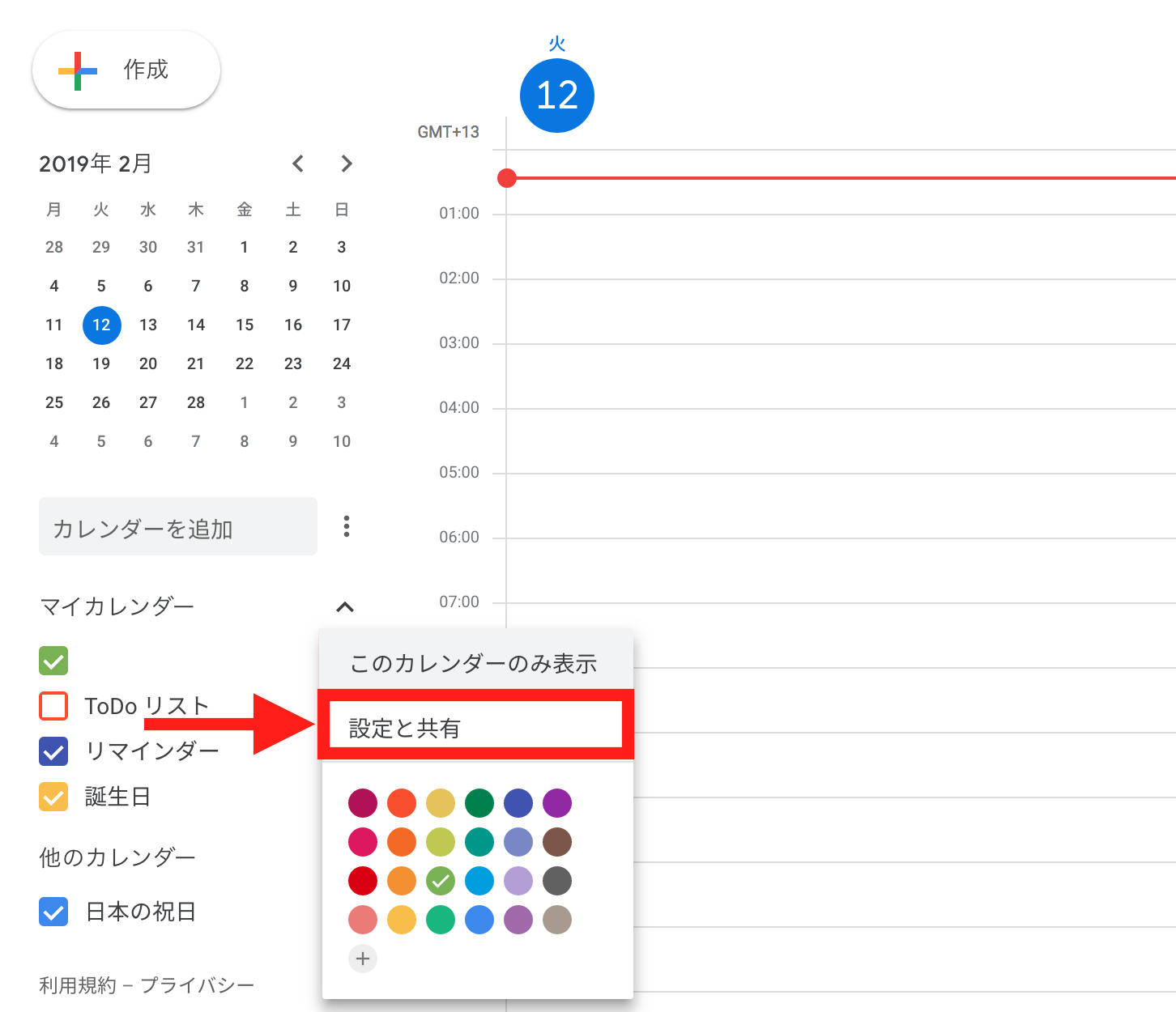Click today's date circle showing 12
The height and width of the screenshot is (1012, 1176).
(x=556, y=95)
